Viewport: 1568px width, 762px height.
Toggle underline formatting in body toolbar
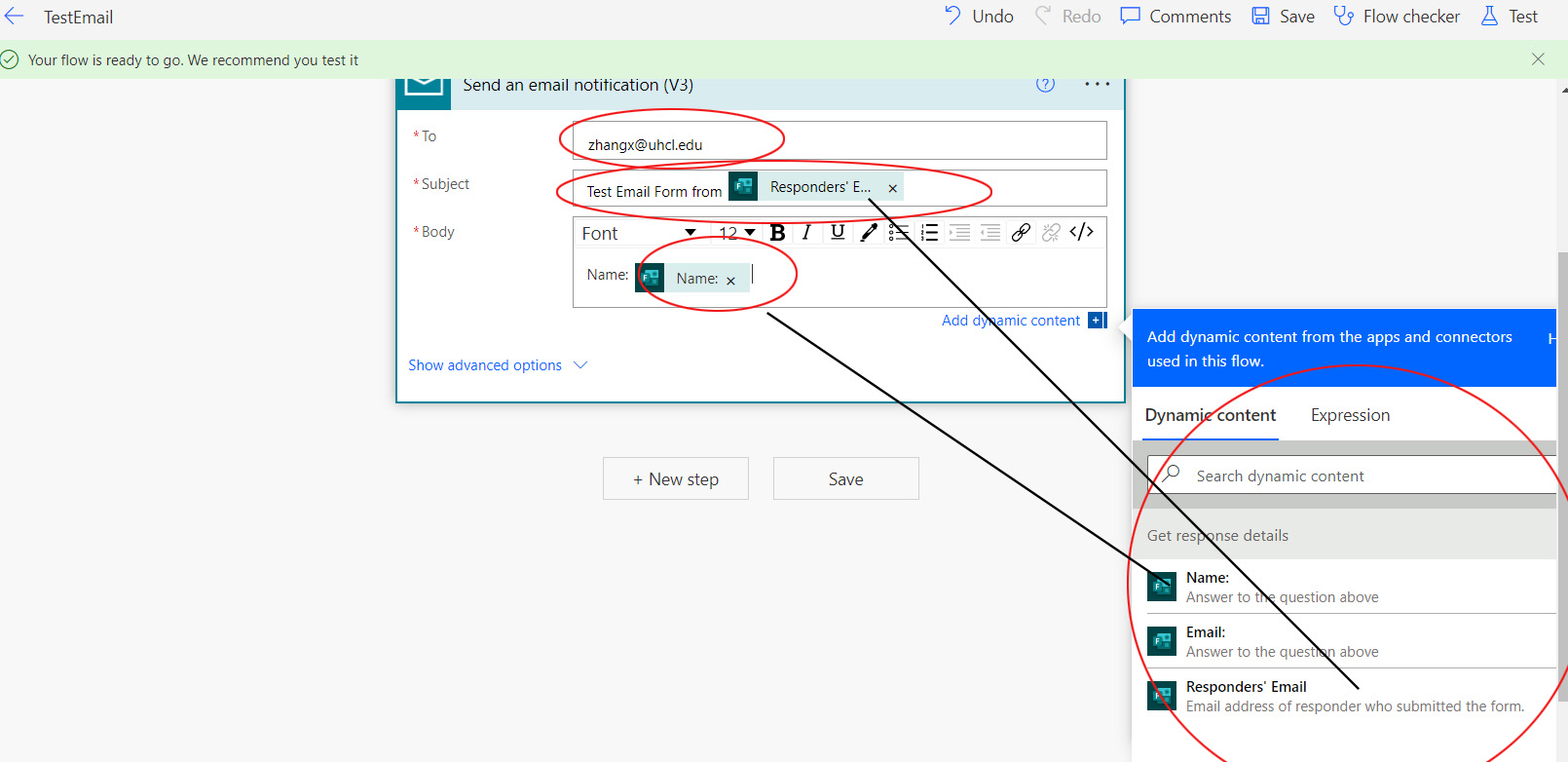838,232
